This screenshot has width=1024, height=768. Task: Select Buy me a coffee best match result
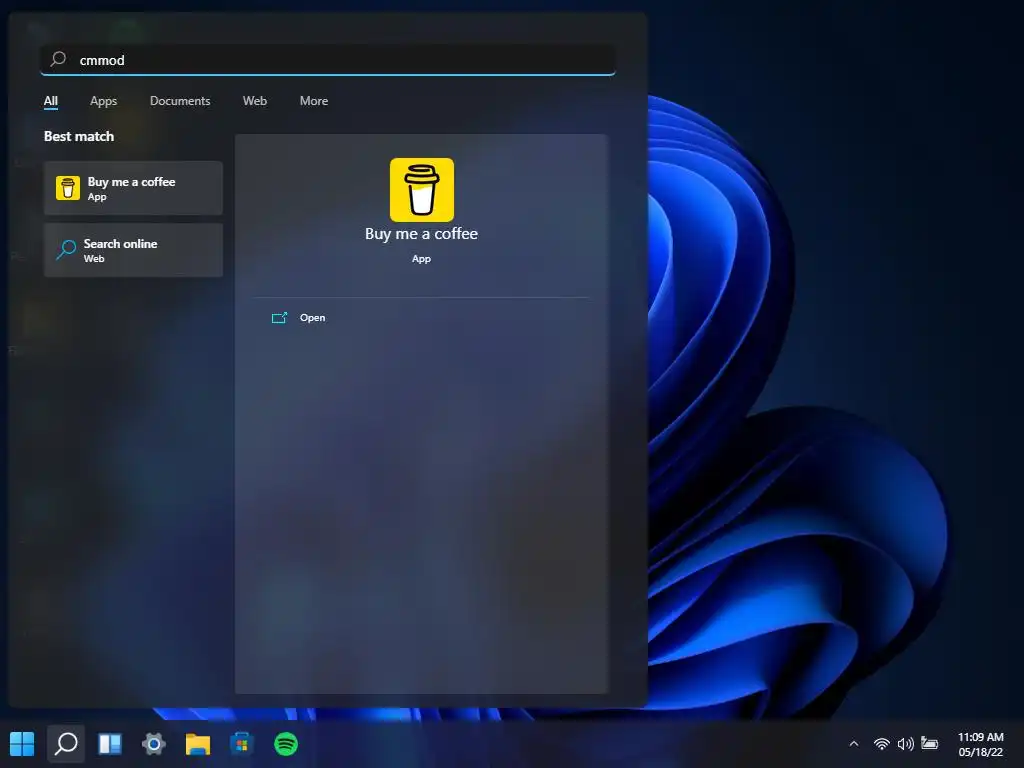pos(133,188)
